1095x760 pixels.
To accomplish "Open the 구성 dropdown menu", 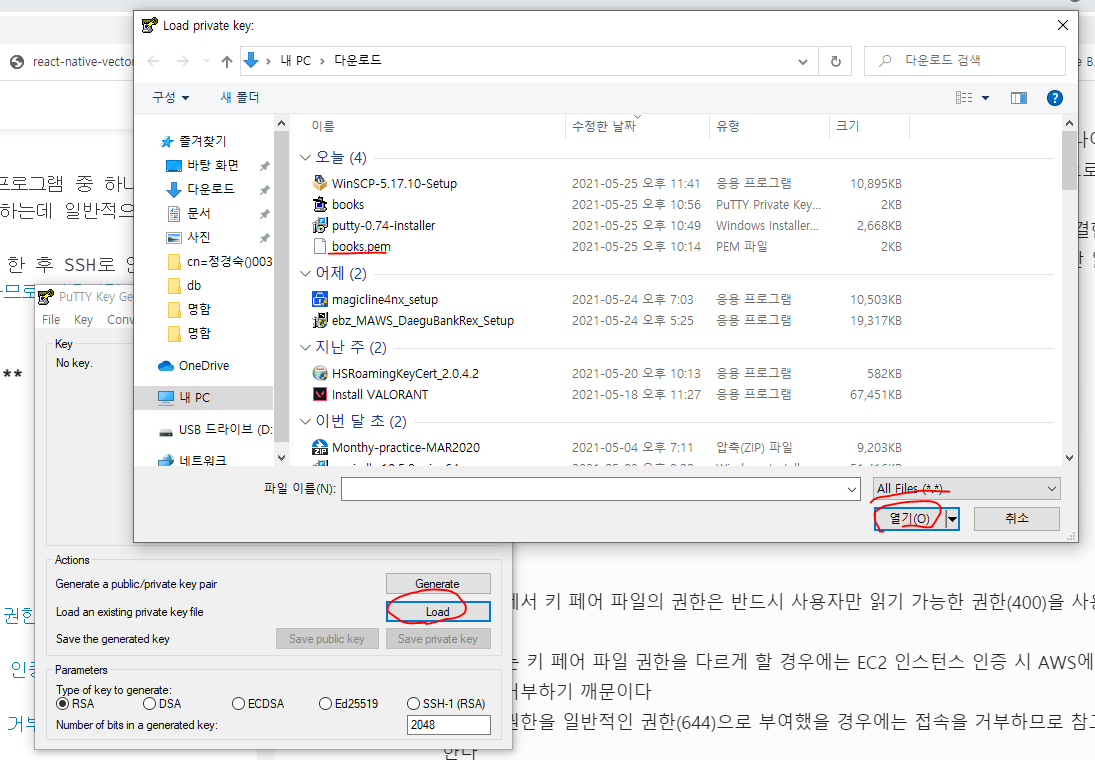I will pyautogui.click(x=170, y=98).
